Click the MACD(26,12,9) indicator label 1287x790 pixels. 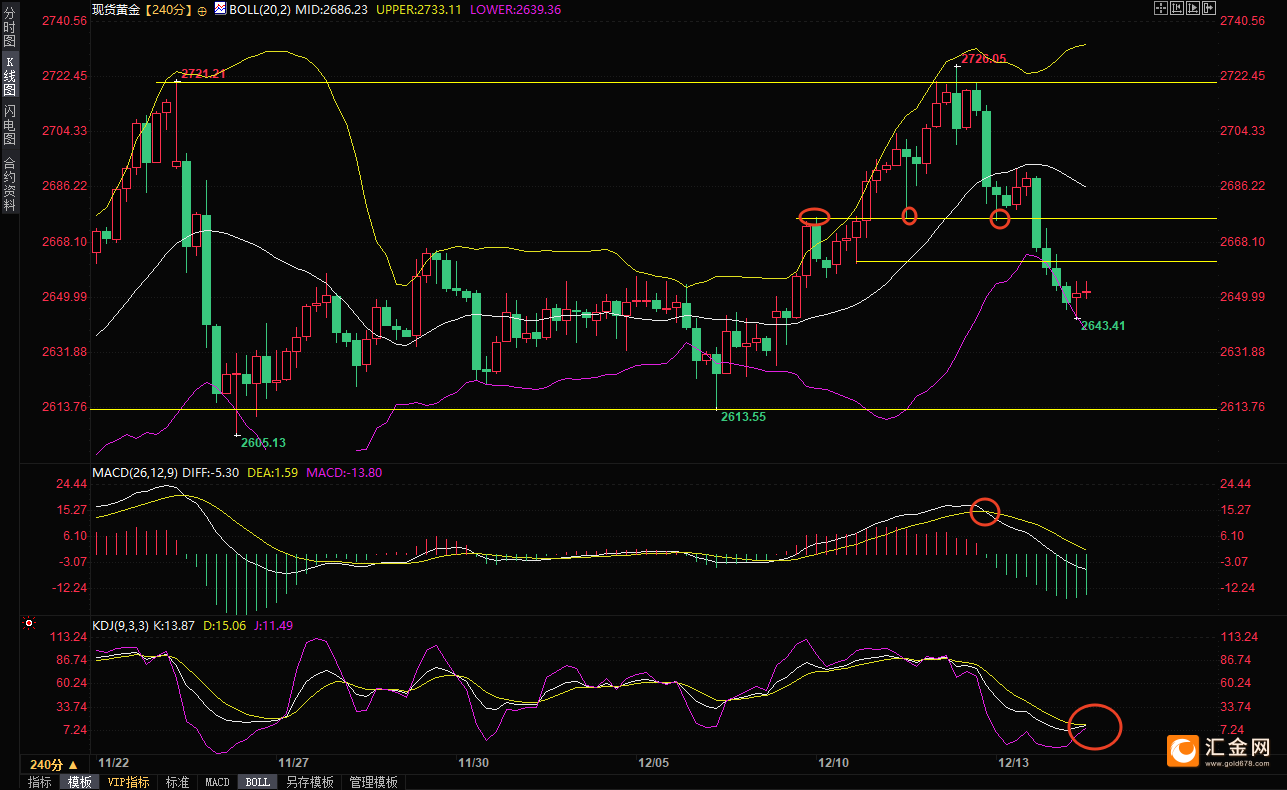pos(133,472)
